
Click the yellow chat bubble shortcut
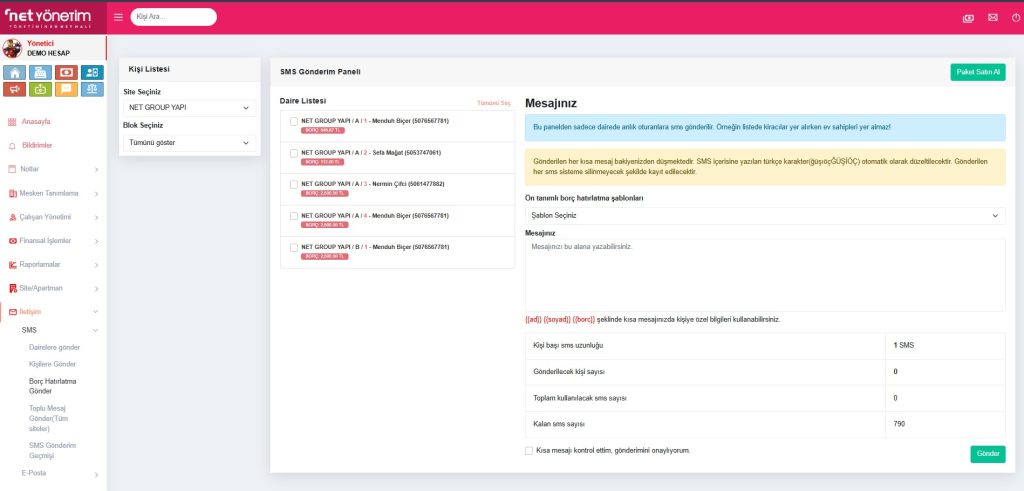(x=67, y=89)
